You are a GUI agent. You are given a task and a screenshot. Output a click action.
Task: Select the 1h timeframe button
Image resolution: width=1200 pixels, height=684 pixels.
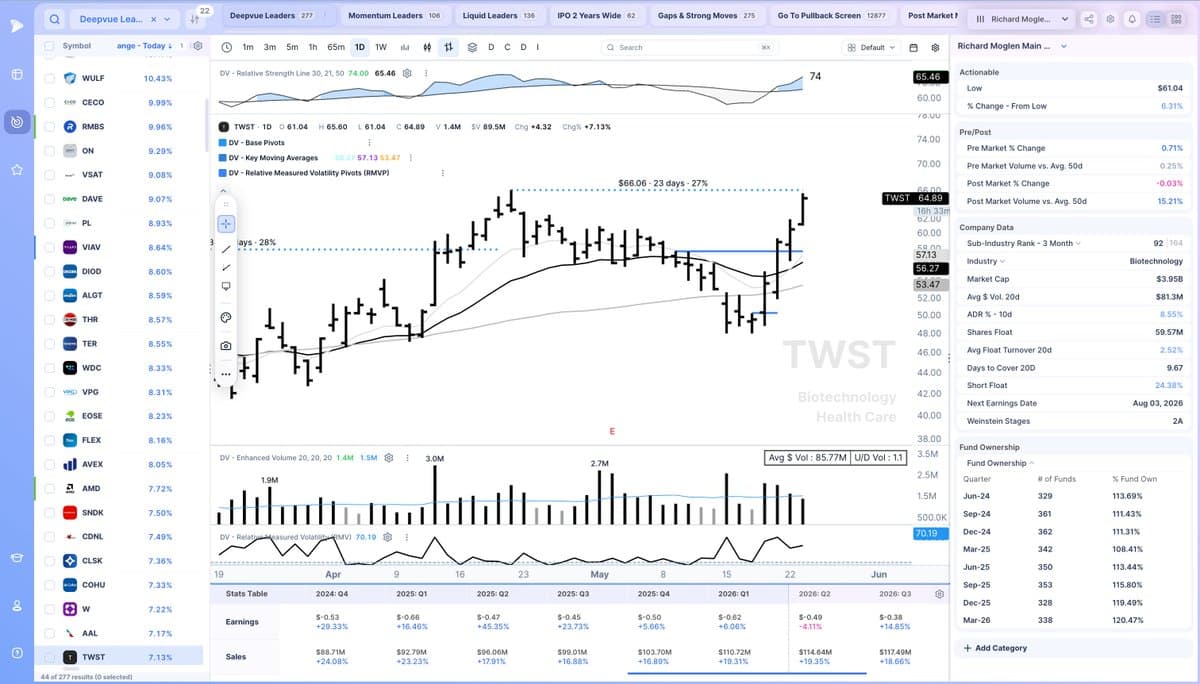(x=313, y=47)
